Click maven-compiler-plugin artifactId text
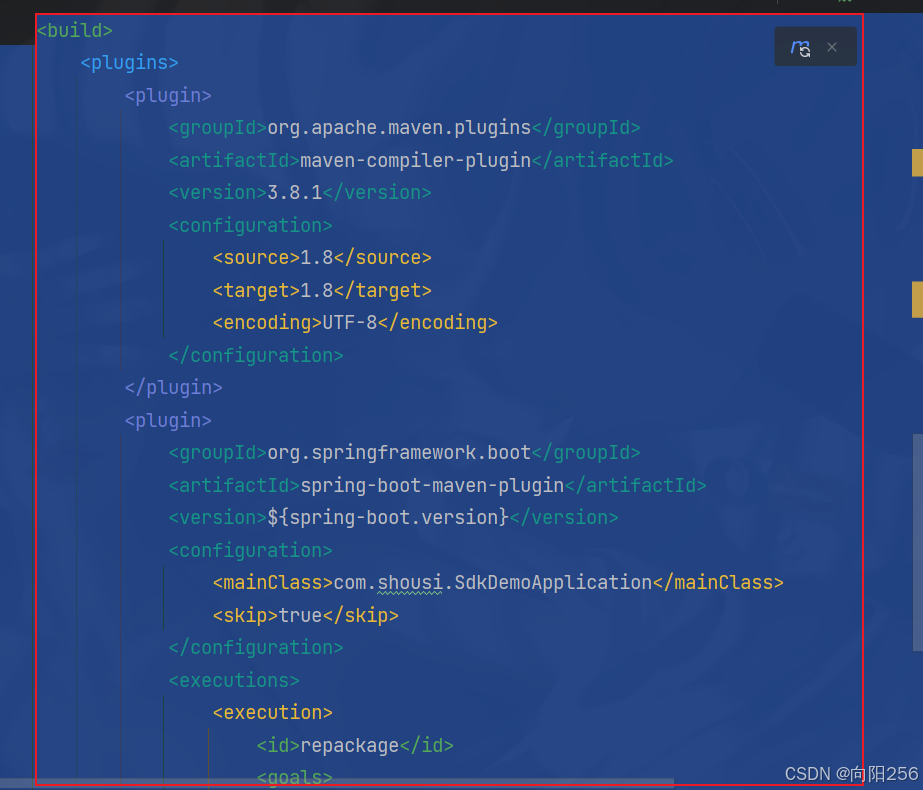This screenshot has width=923, height=790. click(416, 161)
